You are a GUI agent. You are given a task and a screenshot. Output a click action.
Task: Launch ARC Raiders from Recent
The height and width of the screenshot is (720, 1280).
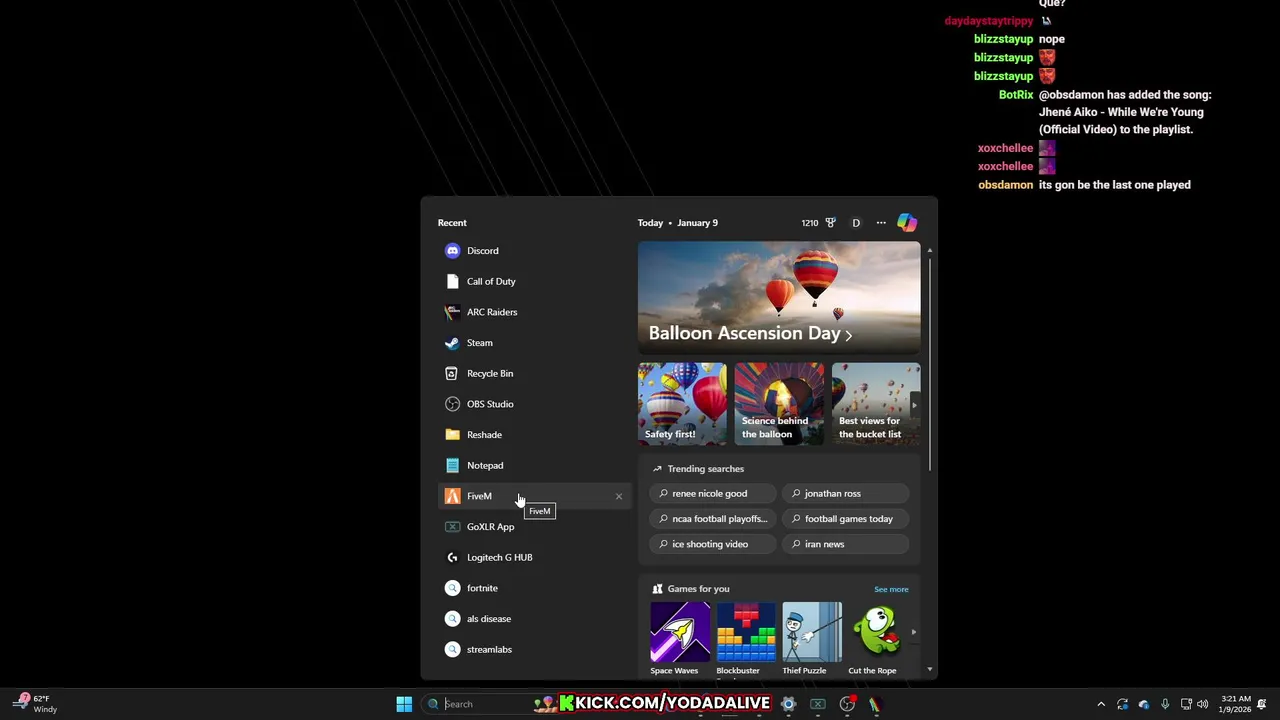(x=535, y=312)
